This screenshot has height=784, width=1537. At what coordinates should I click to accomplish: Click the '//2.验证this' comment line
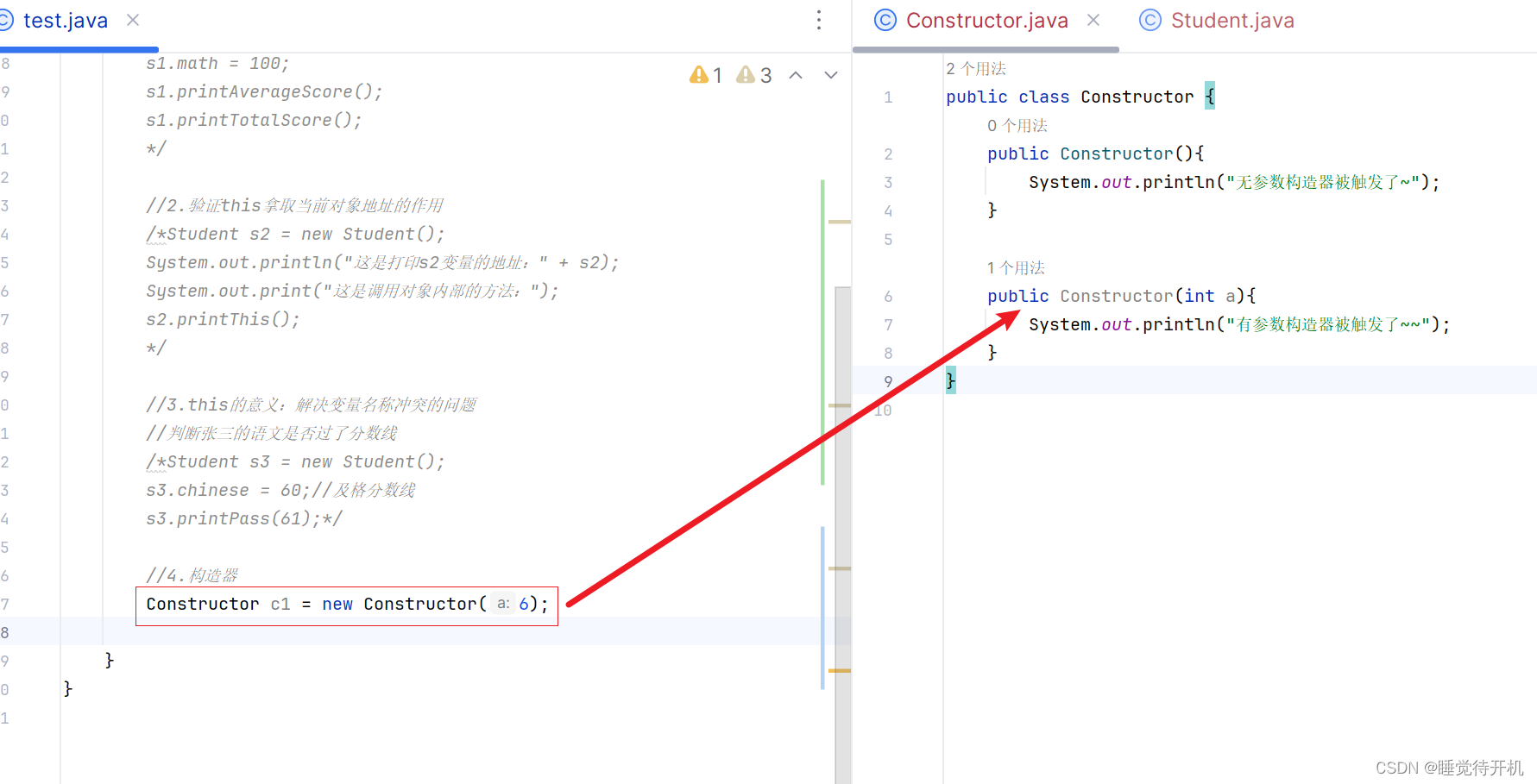[295, 205]
